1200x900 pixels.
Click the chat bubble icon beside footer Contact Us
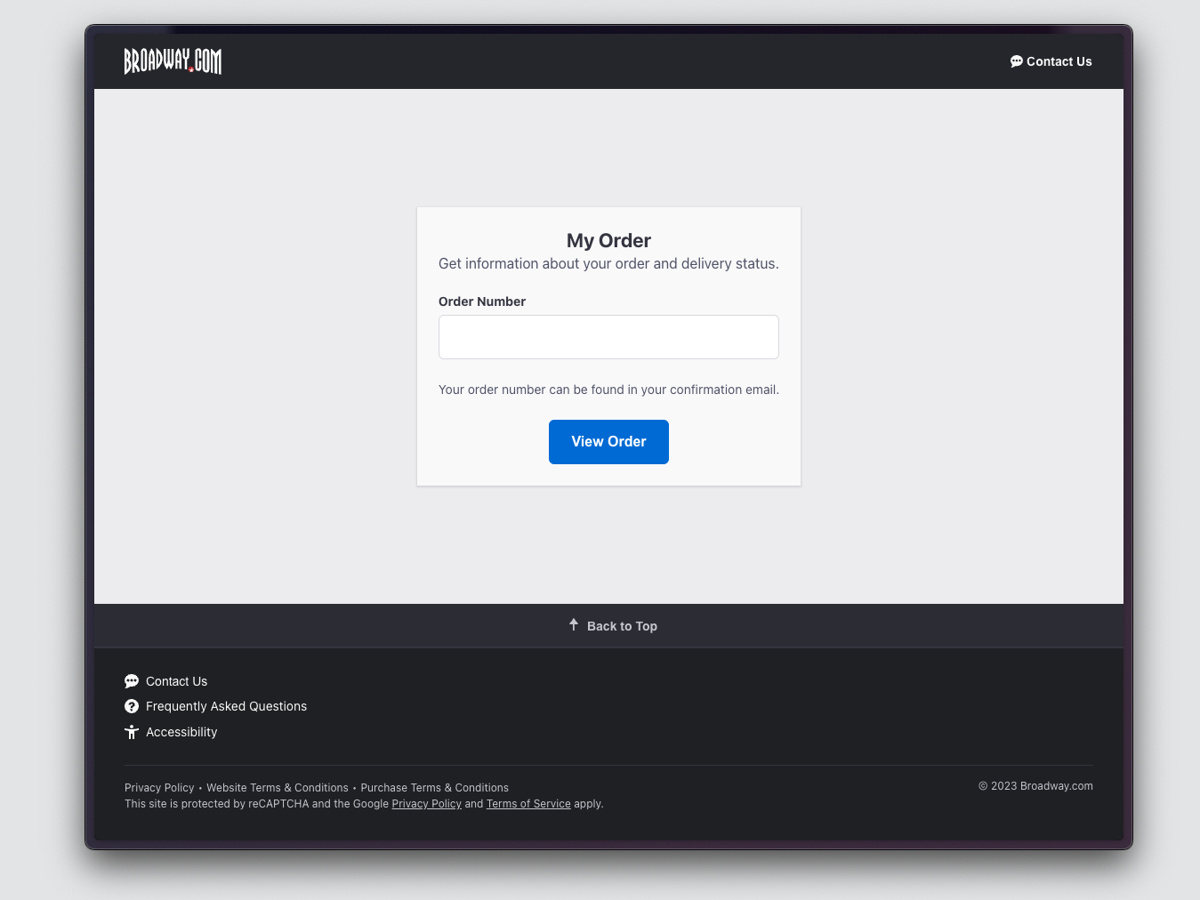pos(131,681)
